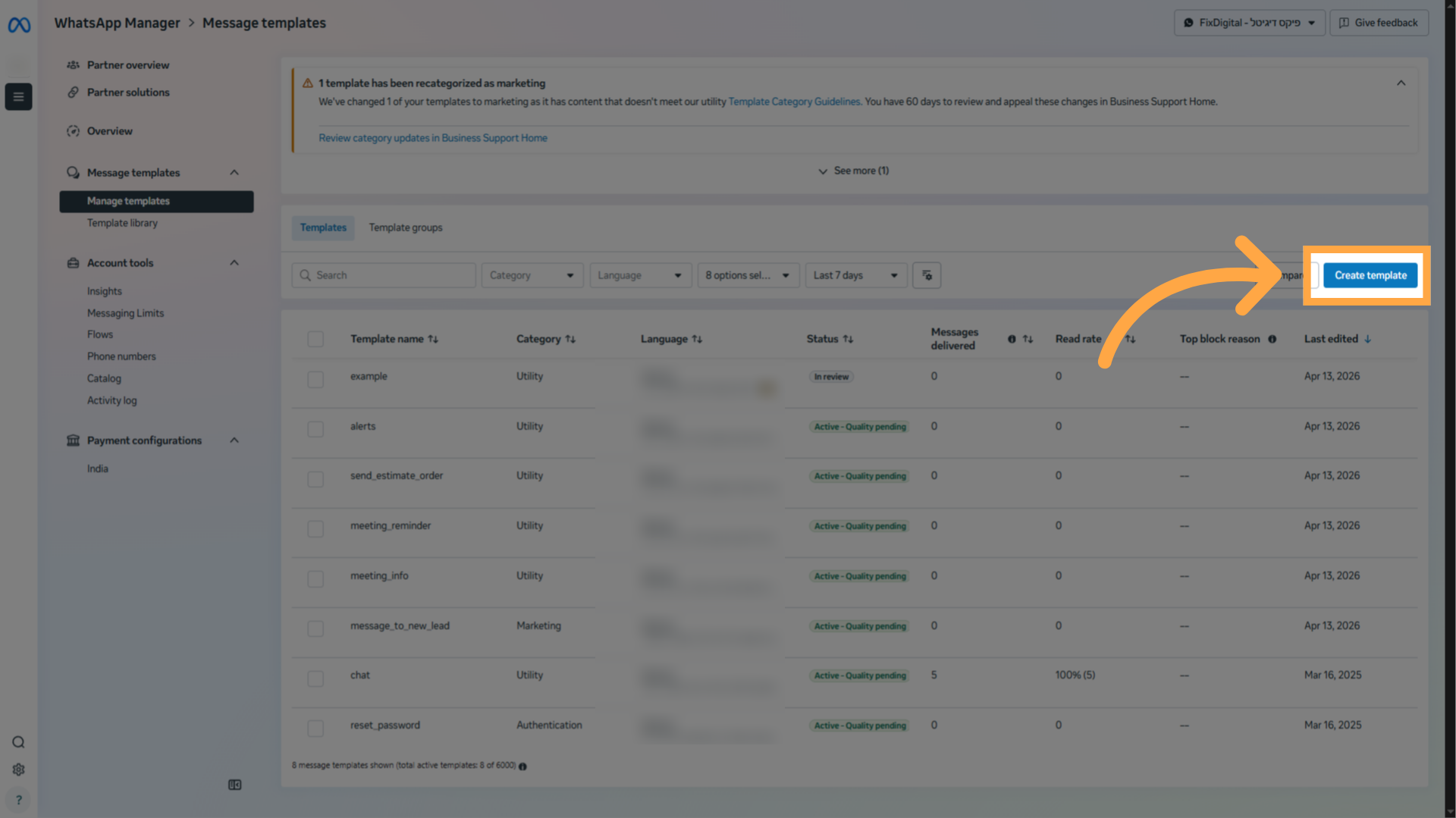The image size is (1456, 818).
Task: Open Template library in sidebar
Action: [122, 223]
